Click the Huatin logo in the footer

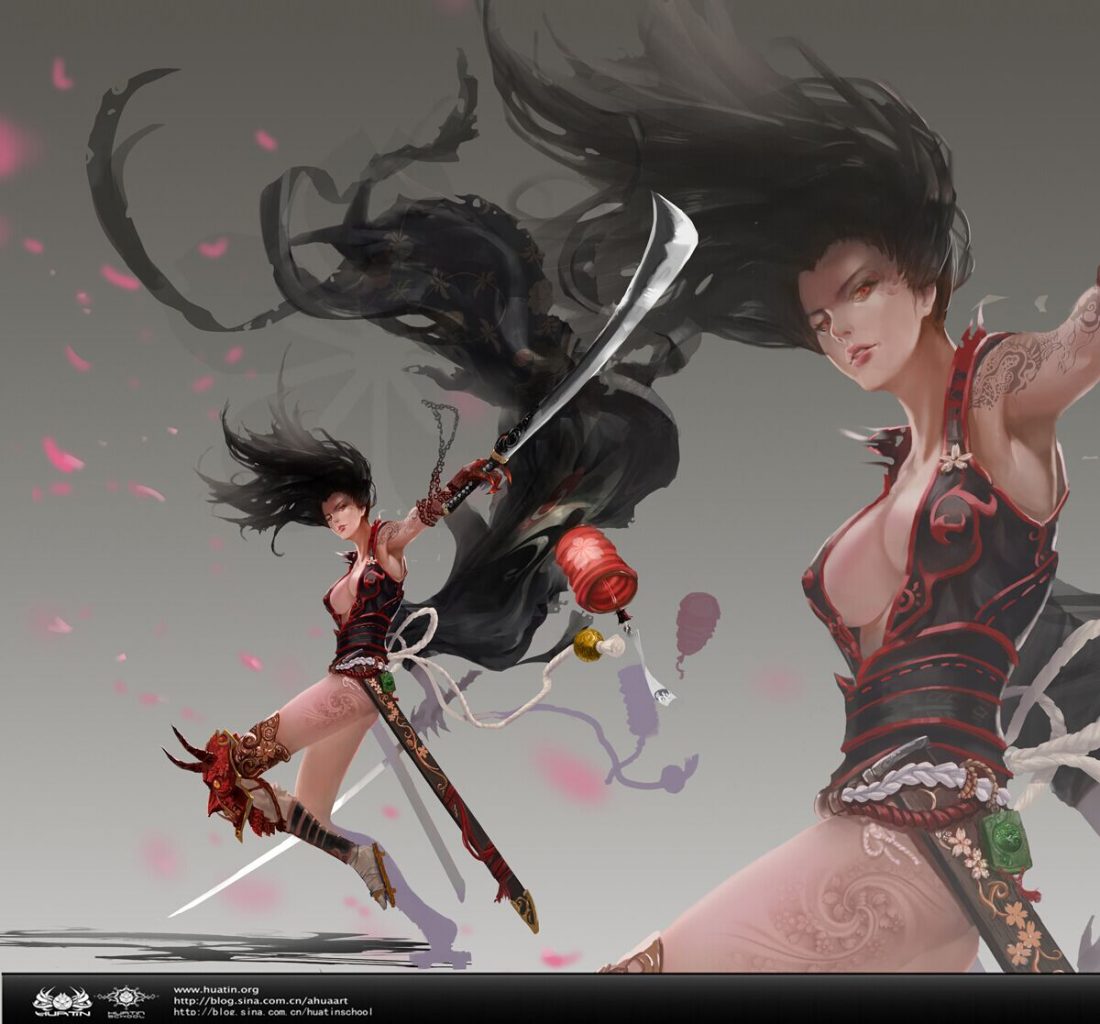[x=62, y=1002]
